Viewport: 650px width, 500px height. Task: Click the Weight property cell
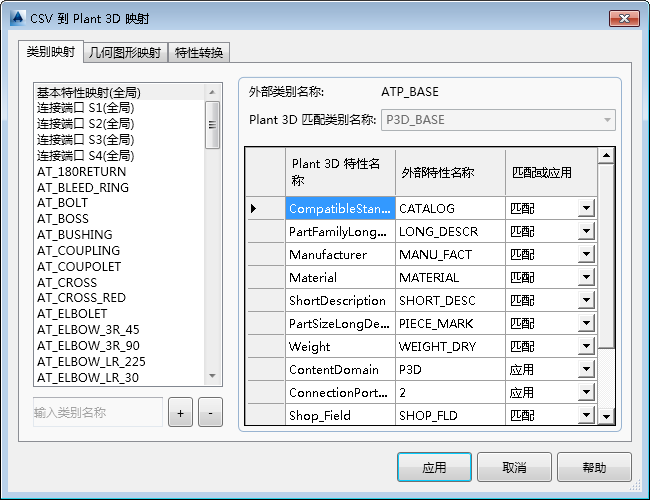coord(340,346)
